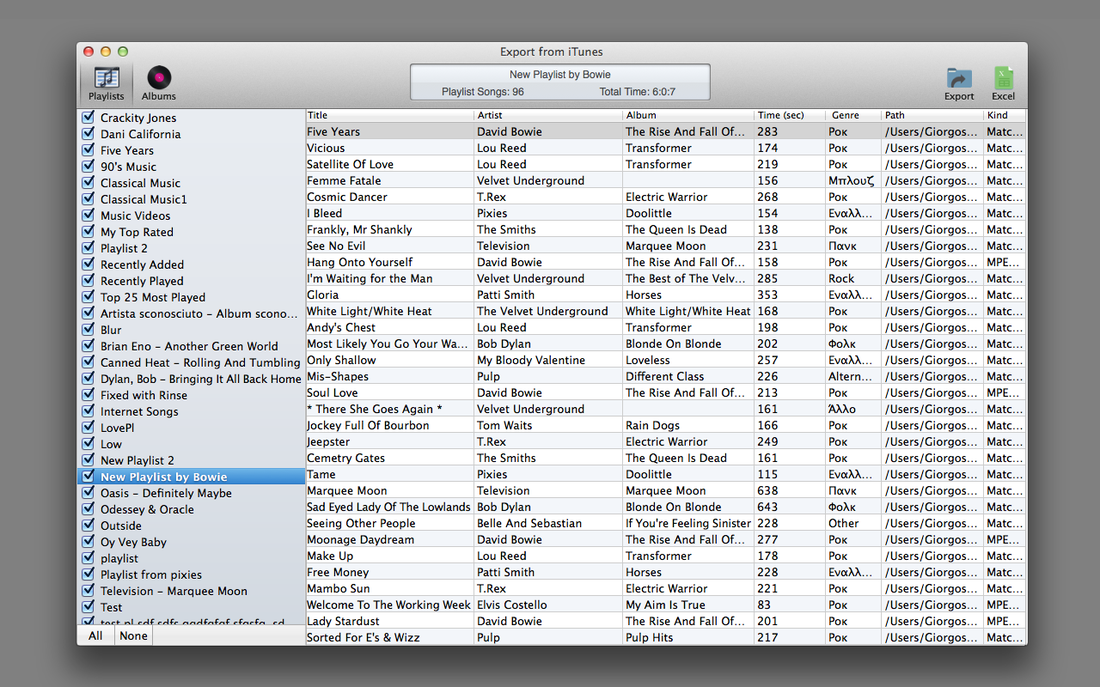The image size is (1100, 687).
Task: Select the song Hang Onto Yourself
Action: point(359,262)
